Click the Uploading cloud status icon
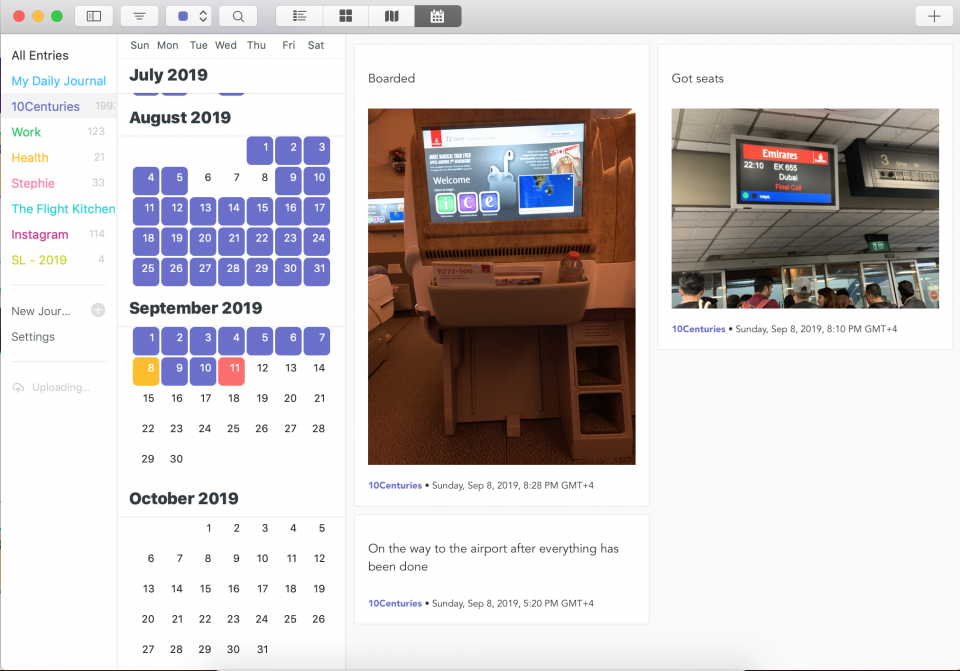The image size is (960, 671). 18,388
